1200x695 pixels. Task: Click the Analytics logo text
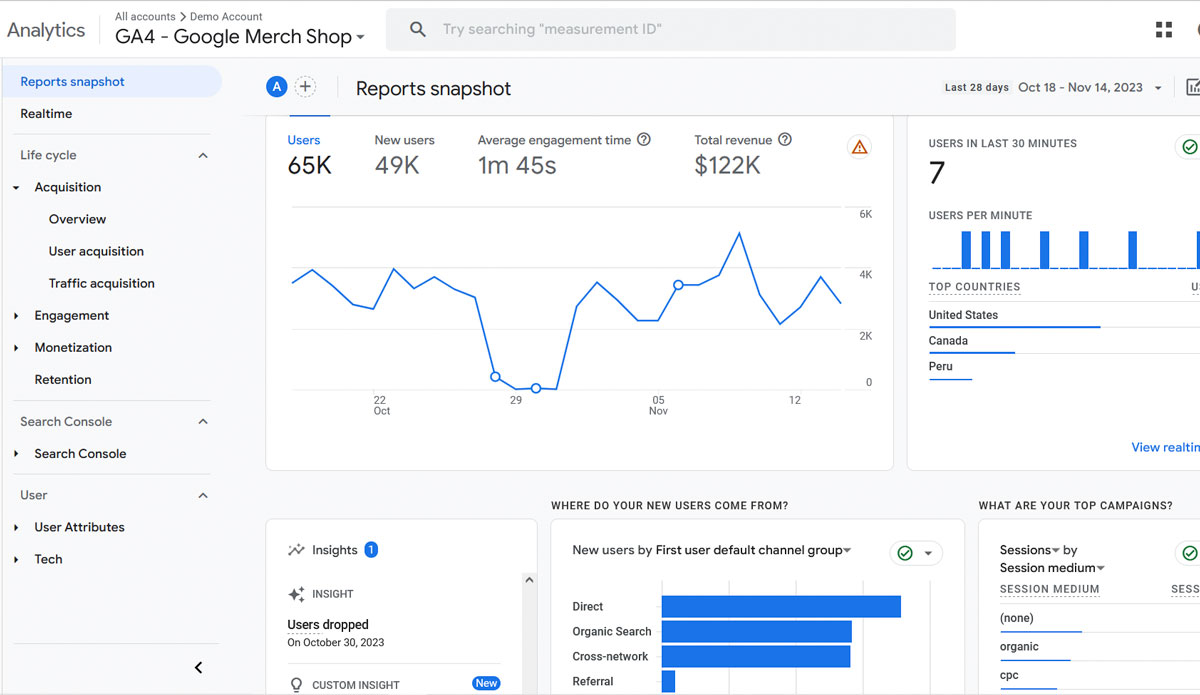coord(46,30)
